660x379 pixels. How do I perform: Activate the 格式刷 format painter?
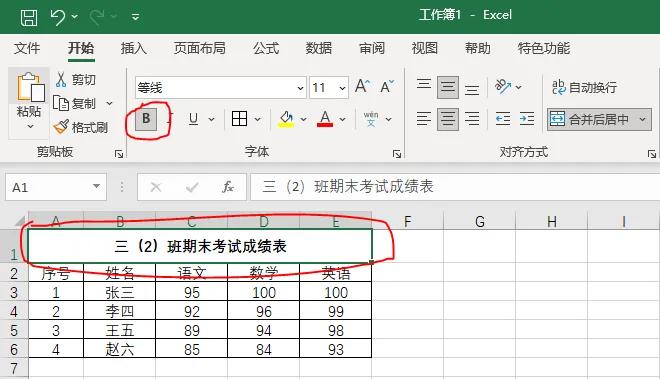(x=80, y=127)
